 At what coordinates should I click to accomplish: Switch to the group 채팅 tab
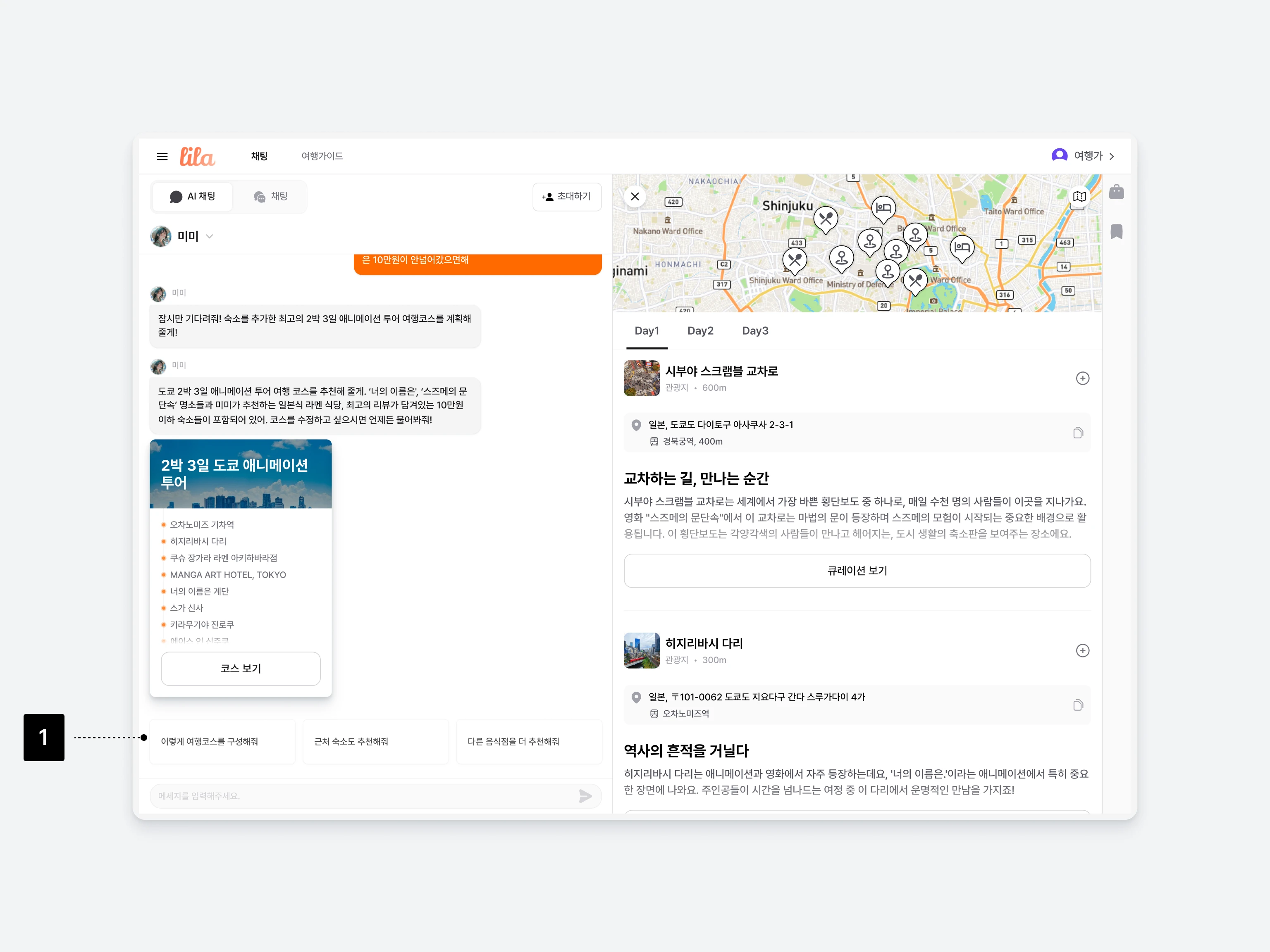click(270, 196)
